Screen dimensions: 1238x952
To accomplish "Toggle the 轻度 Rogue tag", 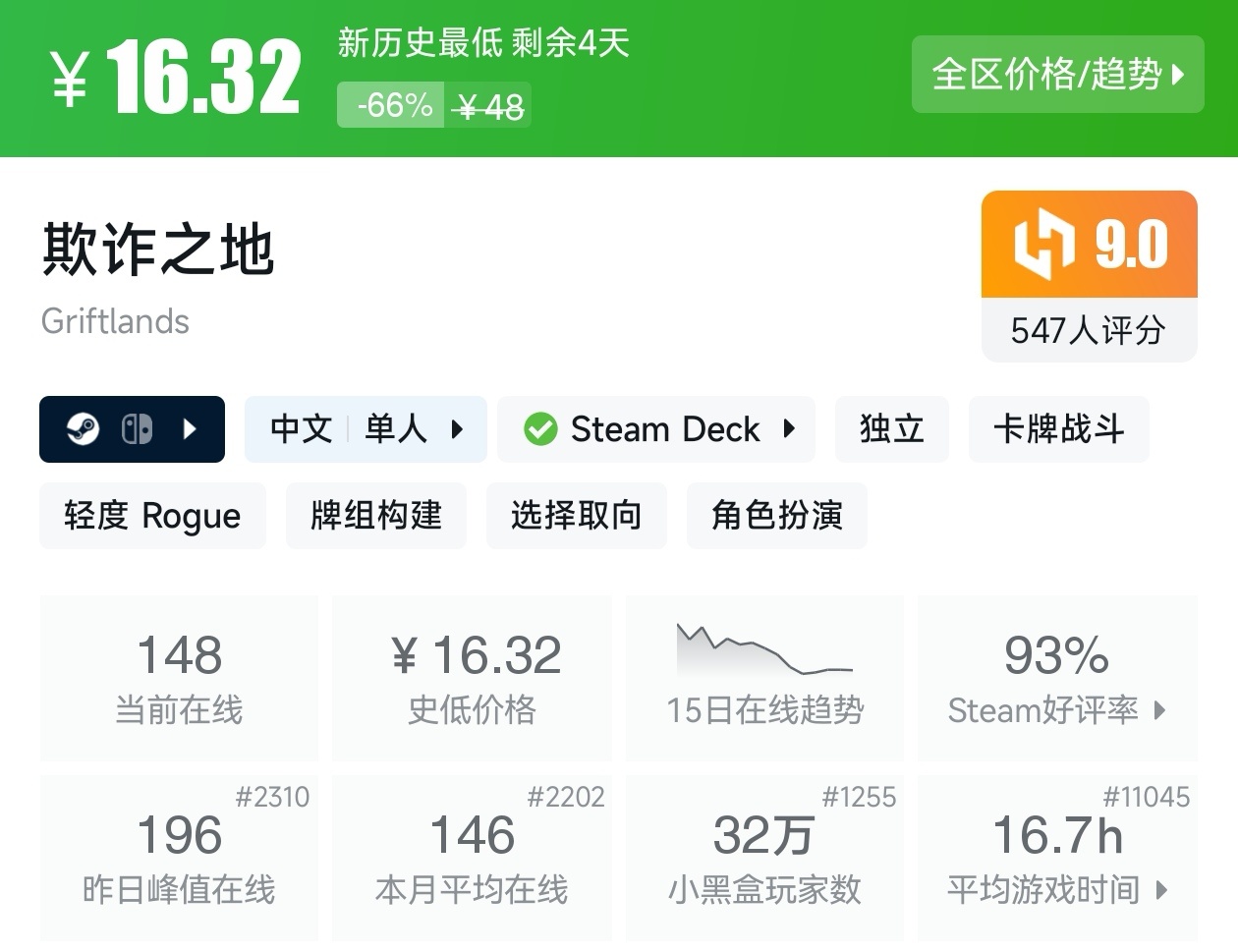I will (x=151, y=515).
